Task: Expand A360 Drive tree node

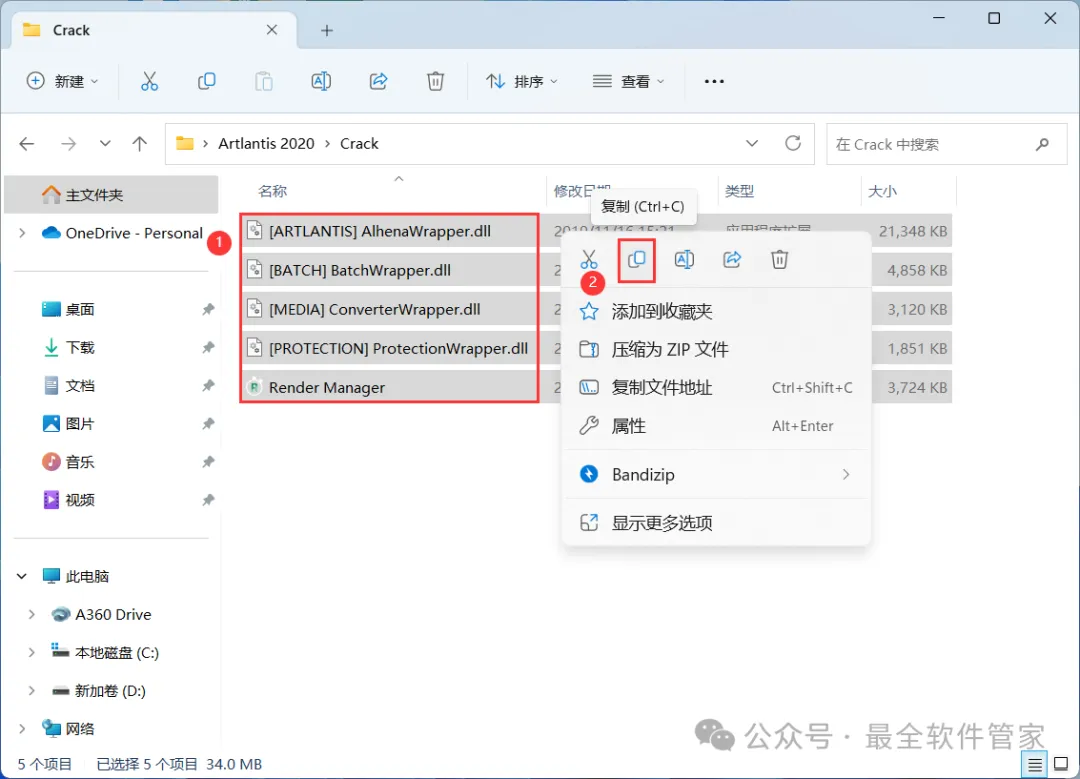Action: [32, 614]
